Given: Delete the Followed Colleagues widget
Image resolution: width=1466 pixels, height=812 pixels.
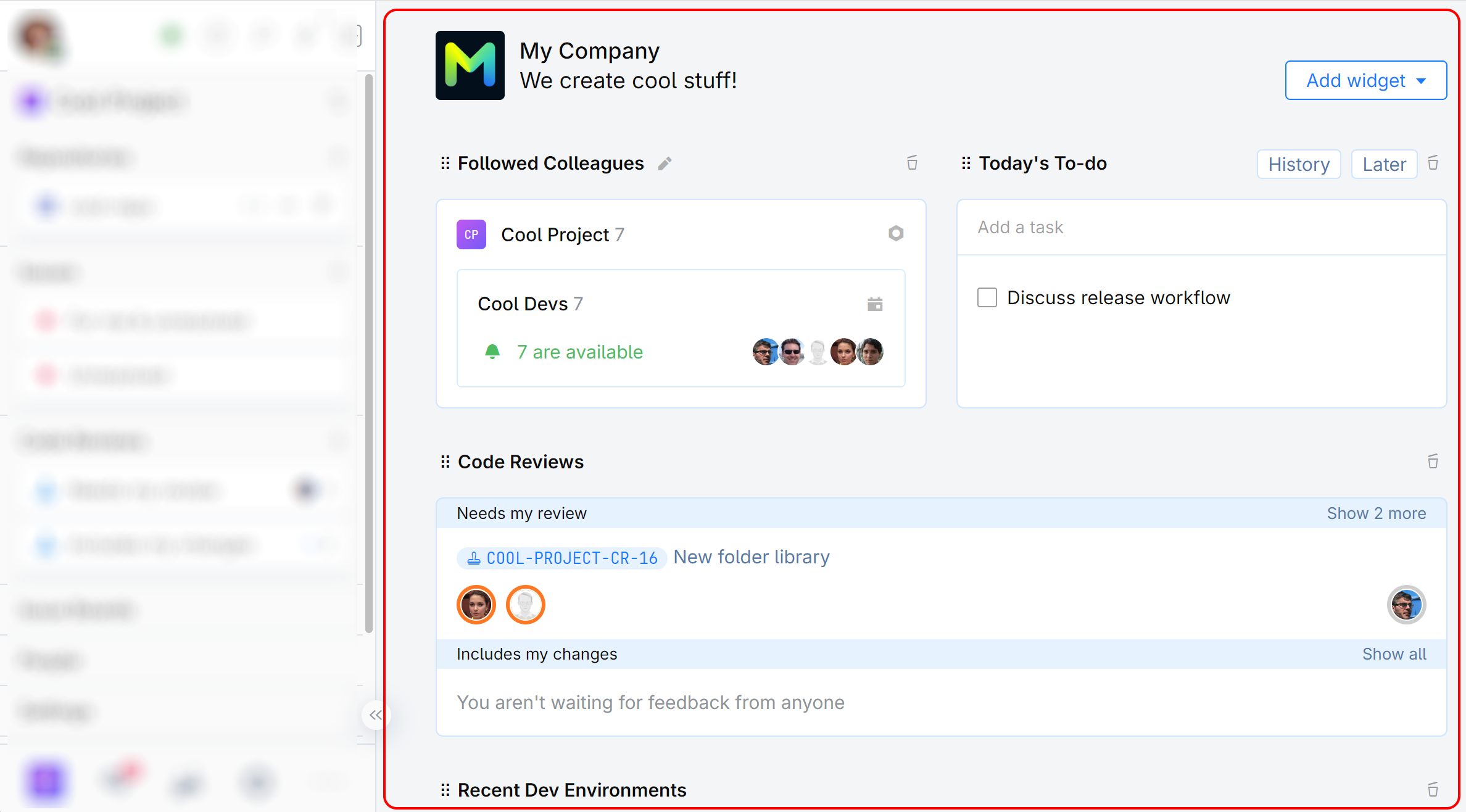Looking at the screenshot, I should (912, 163).
